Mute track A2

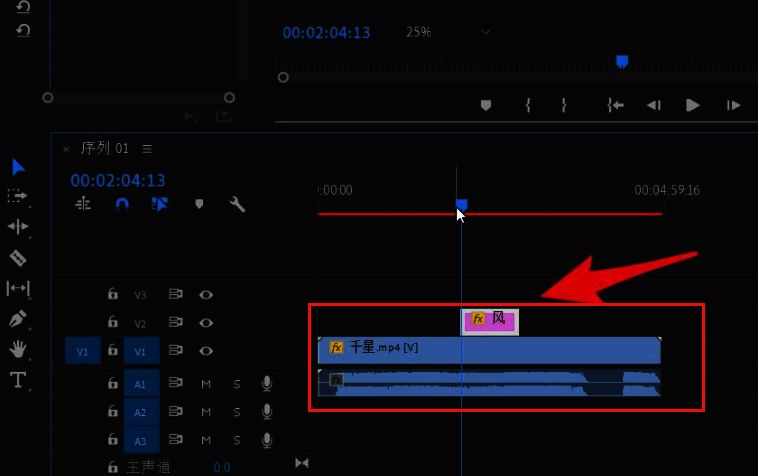click(206, 412)
